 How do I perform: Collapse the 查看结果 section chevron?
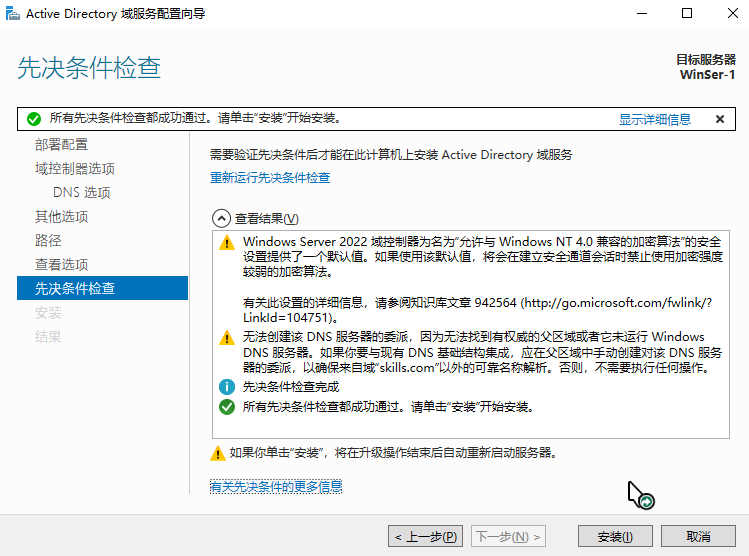pyautogui.click(x=221, y=219)
